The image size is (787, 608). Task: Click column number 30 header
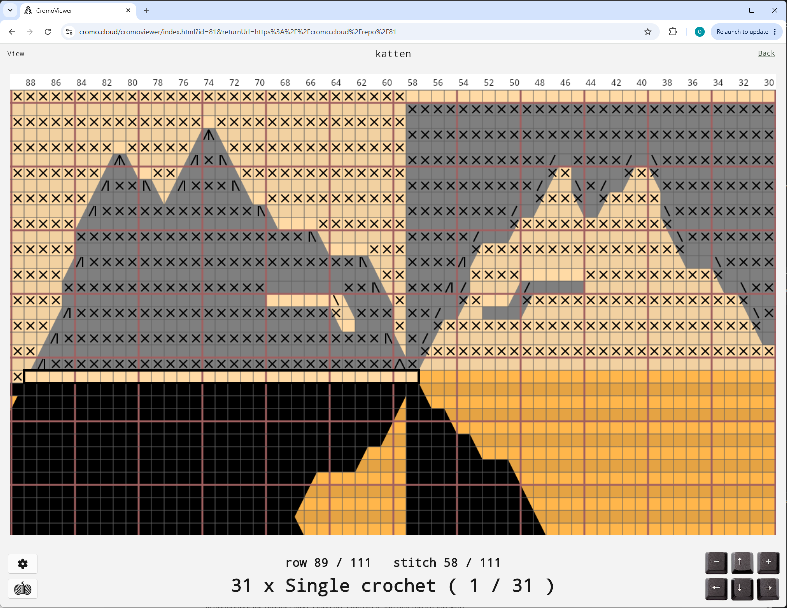coord(769,82)
